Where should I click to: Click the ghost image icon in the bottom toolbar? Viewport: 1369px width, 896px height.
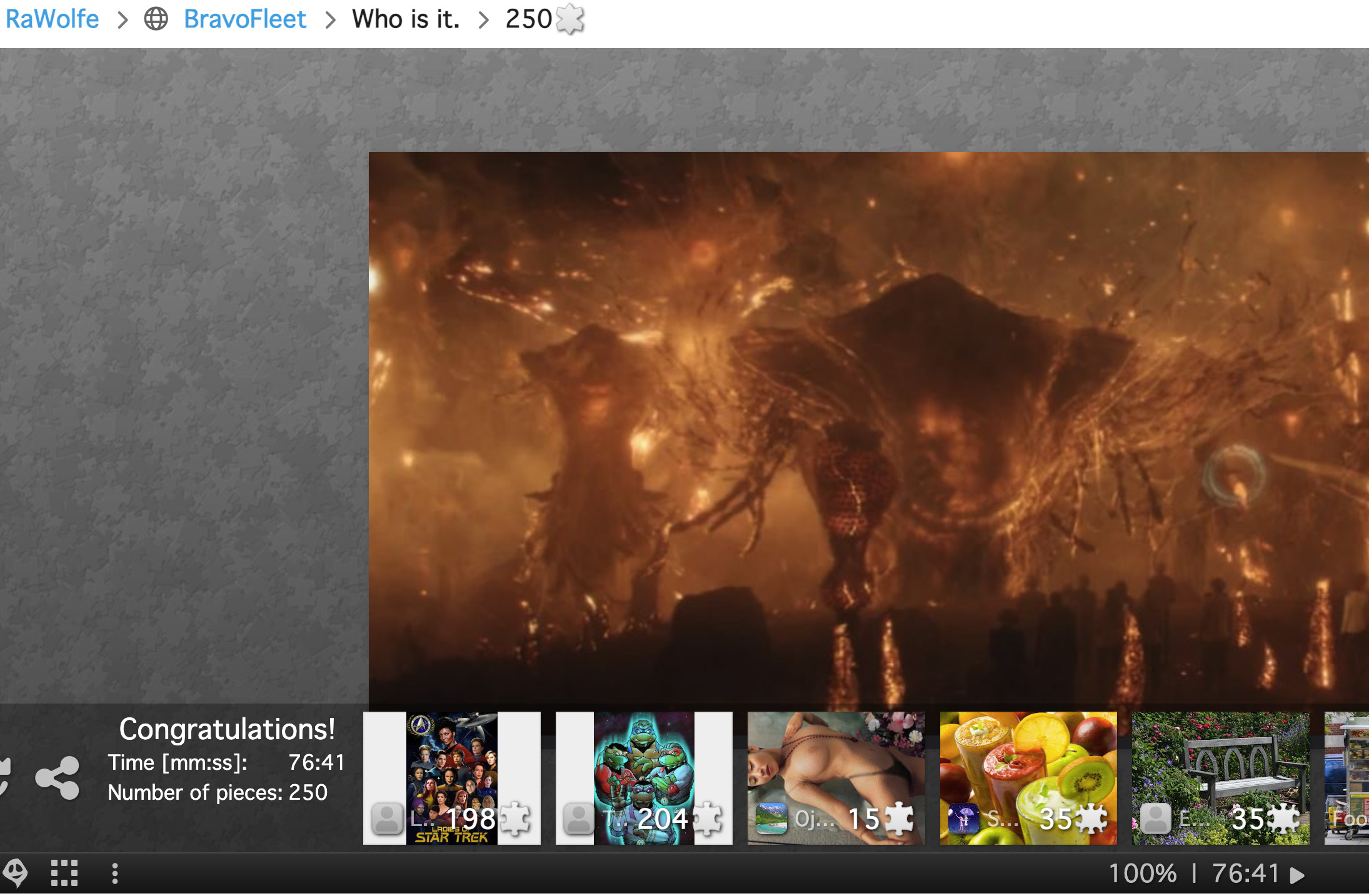[15, 873]
